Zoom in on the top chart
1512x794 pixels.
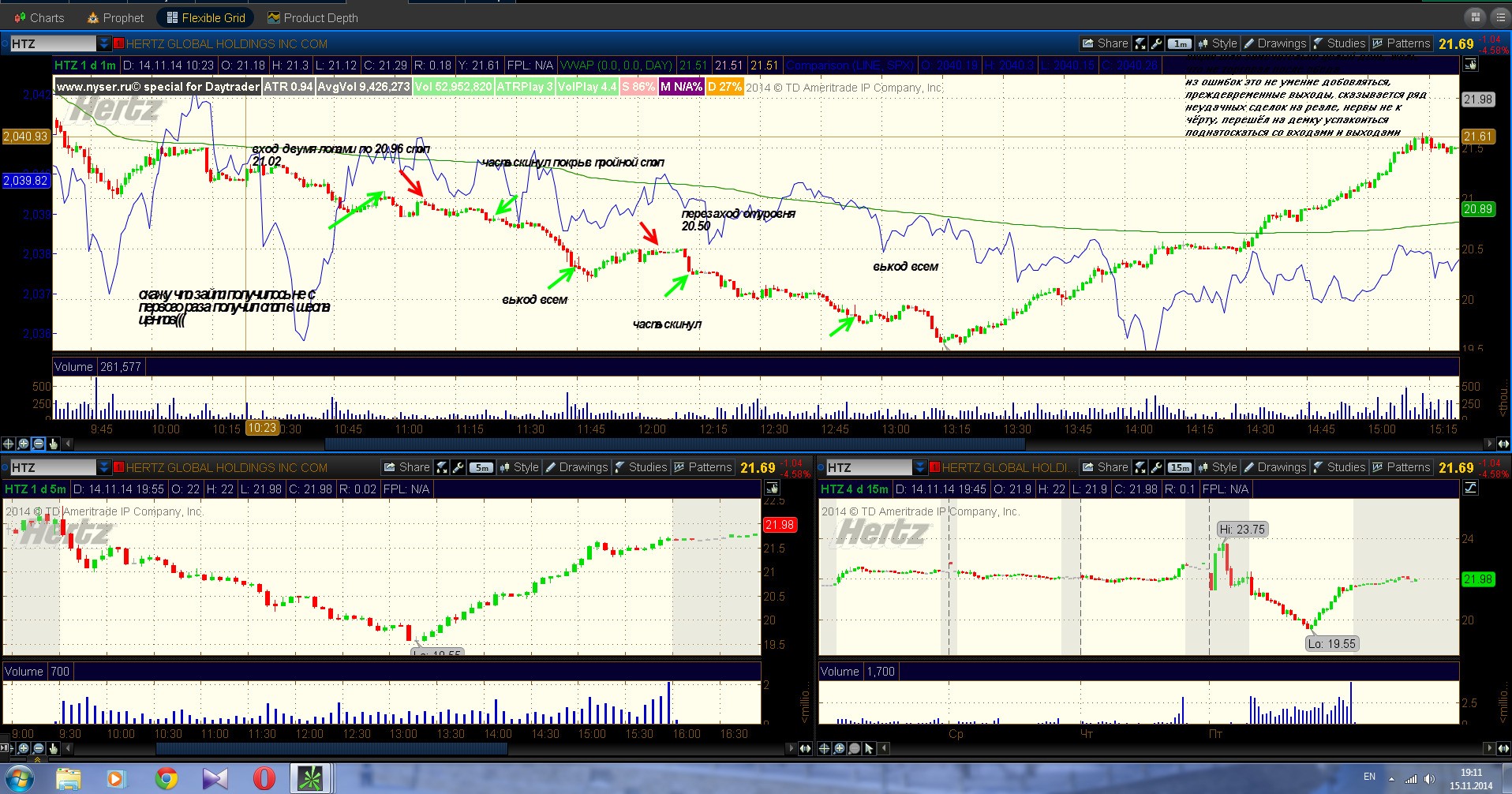(23, 444)
